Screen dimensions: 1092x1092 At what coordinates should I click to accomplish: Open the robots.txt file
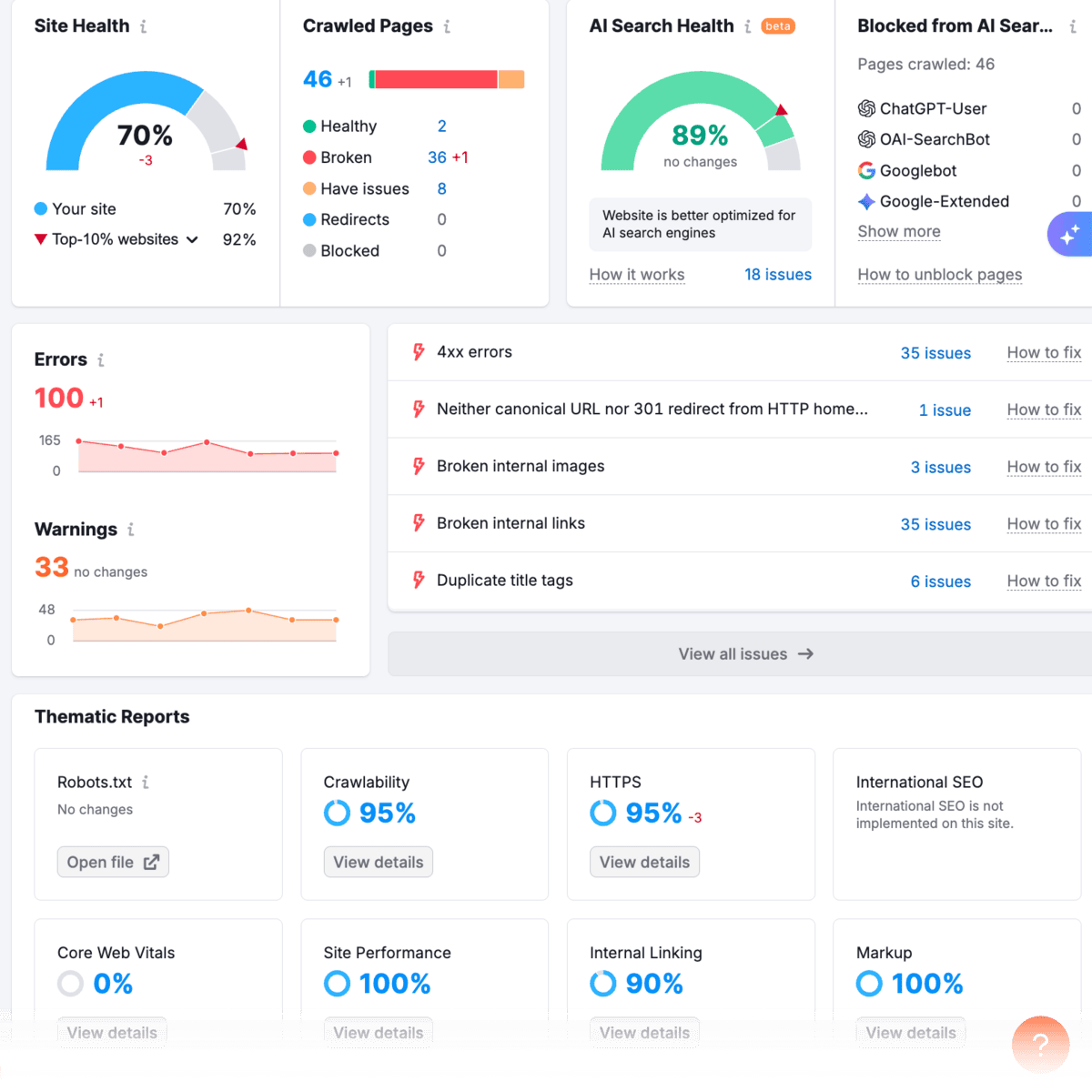113,862
